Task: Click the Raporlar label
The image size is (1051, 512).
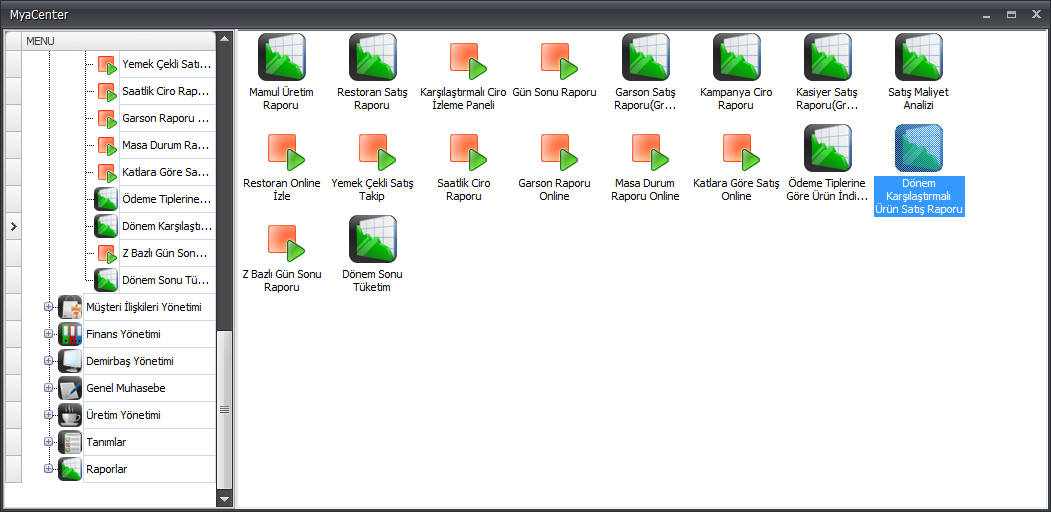Action: point(107,469)
